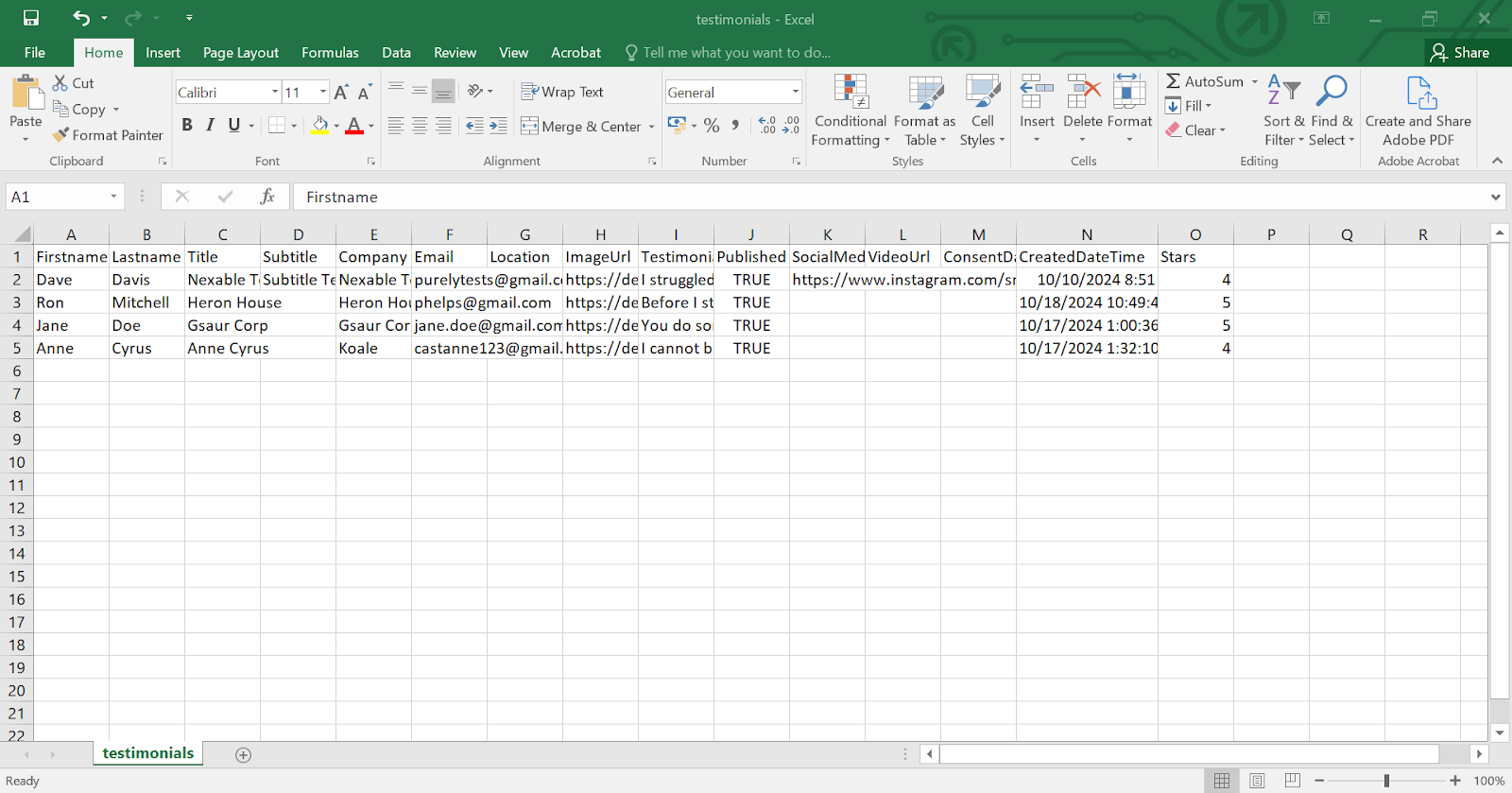The image size is (1512, 793).
Task: Toggle Bold formatting
Action: click(187, 125)
